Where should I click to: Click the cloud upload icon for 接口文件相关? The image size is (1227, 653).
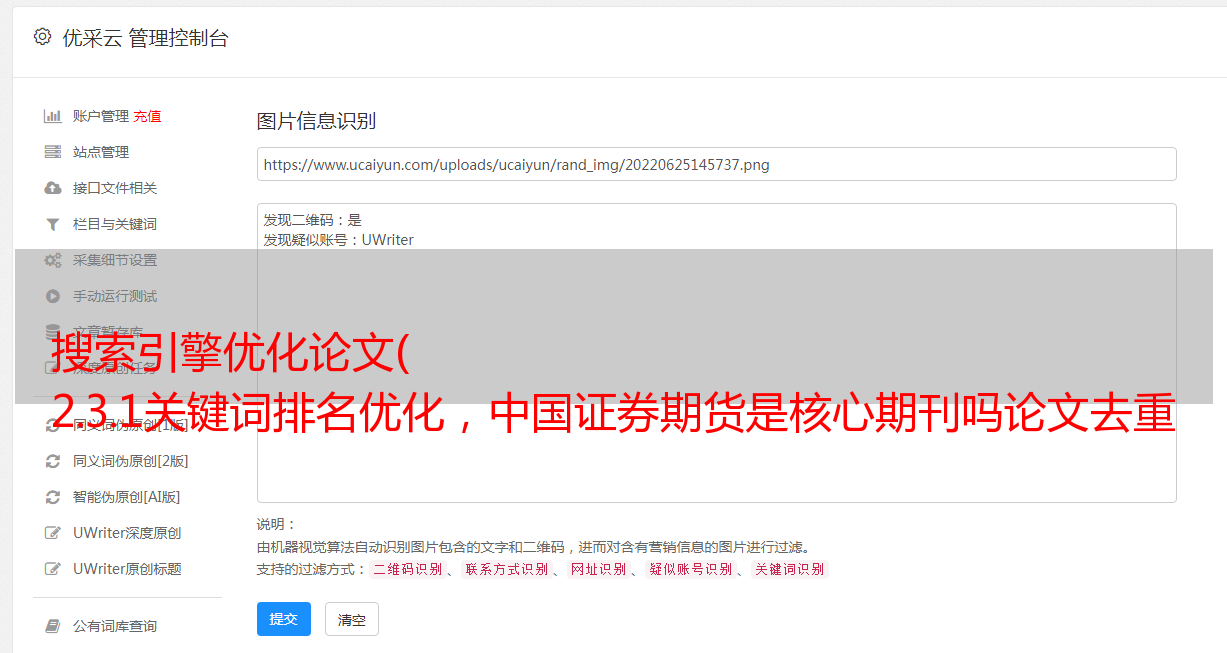tap(53, 188)
